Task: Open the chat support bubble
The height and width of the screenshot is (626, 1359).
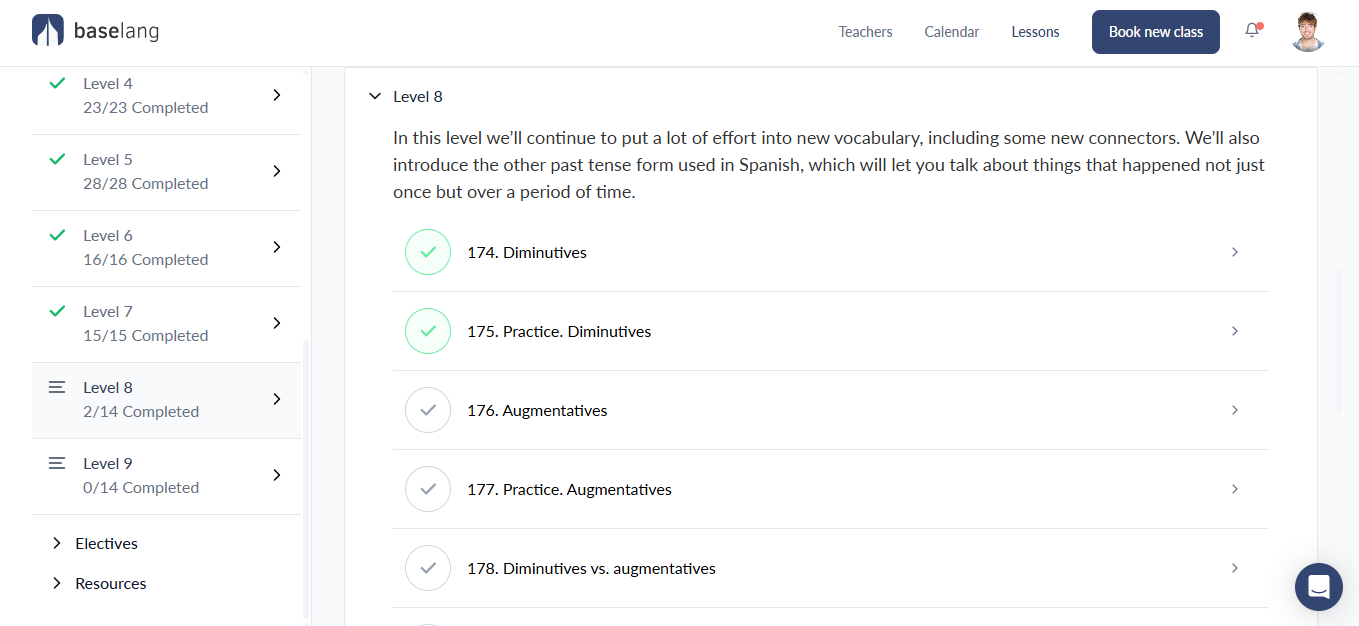Action: coord(1319,587)
